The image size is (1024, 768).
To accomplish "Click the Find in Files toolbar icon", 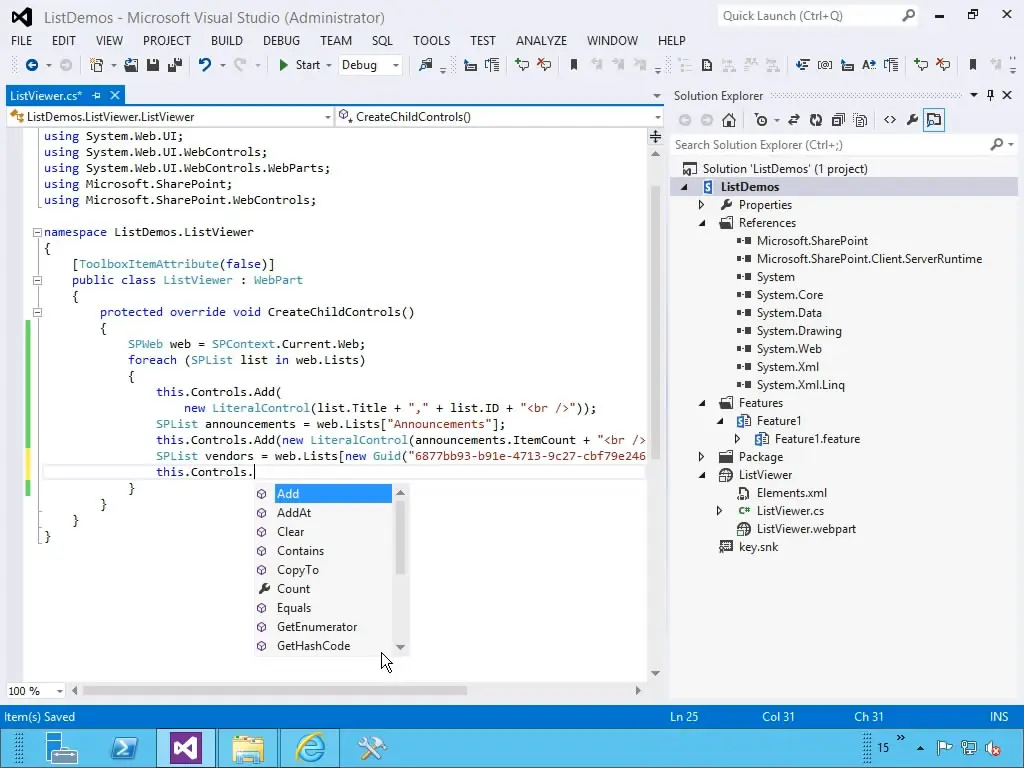I will pos(426,65).
